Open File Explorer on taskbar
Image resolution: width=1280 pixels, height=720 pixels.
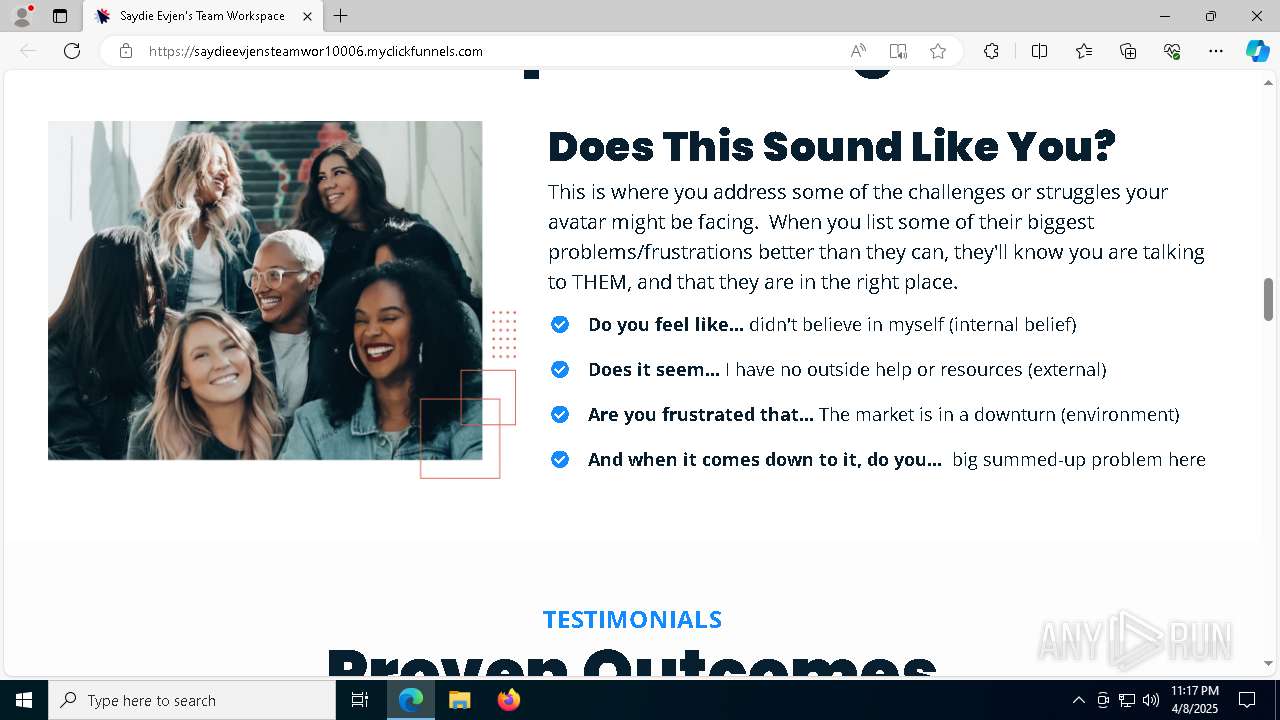(459, 700)
